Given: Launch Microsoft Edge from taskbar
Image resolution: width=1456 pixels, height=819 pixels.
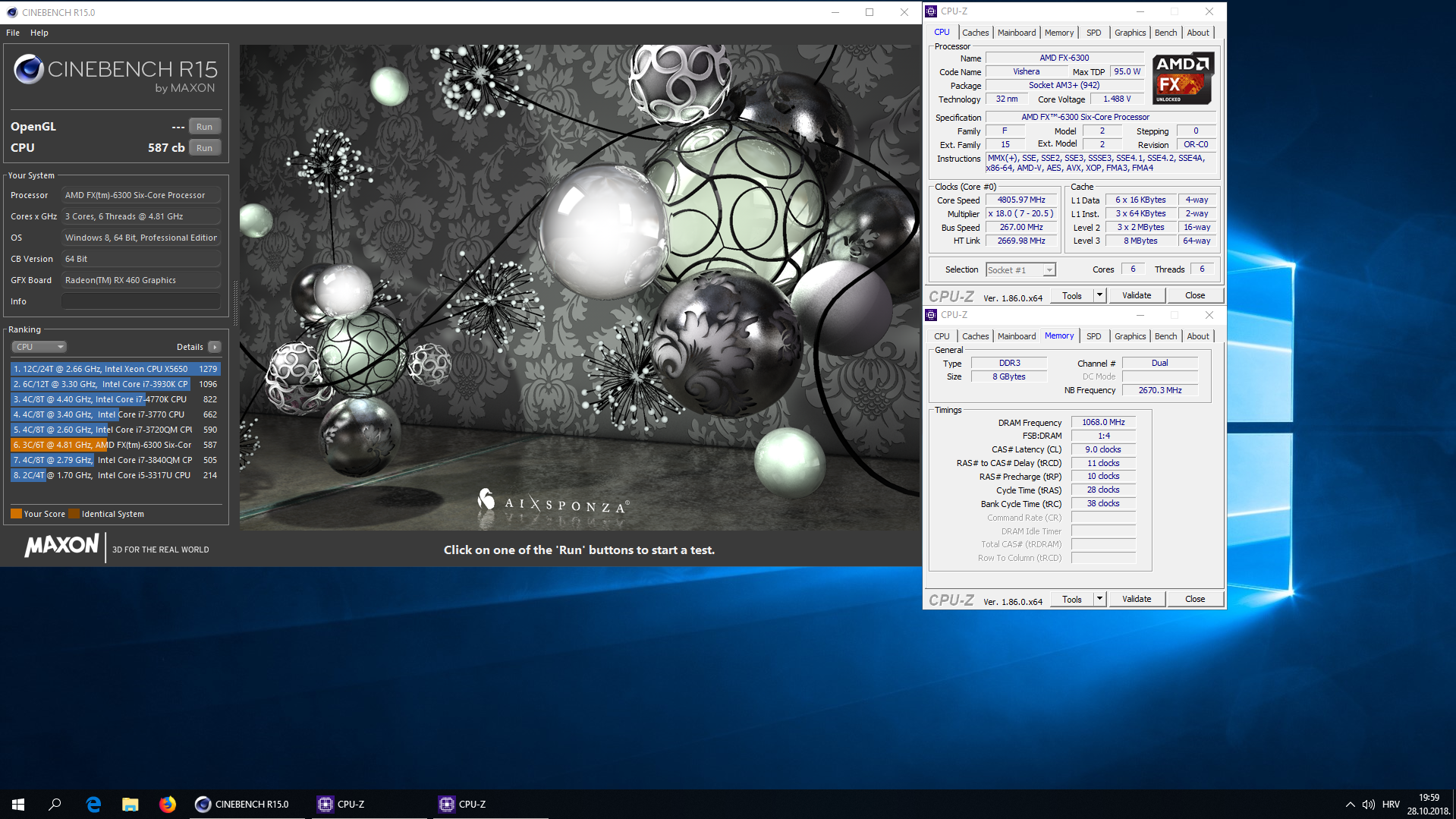Looking at the screenshot, I should pyautogui.click(x=93, y=804).
